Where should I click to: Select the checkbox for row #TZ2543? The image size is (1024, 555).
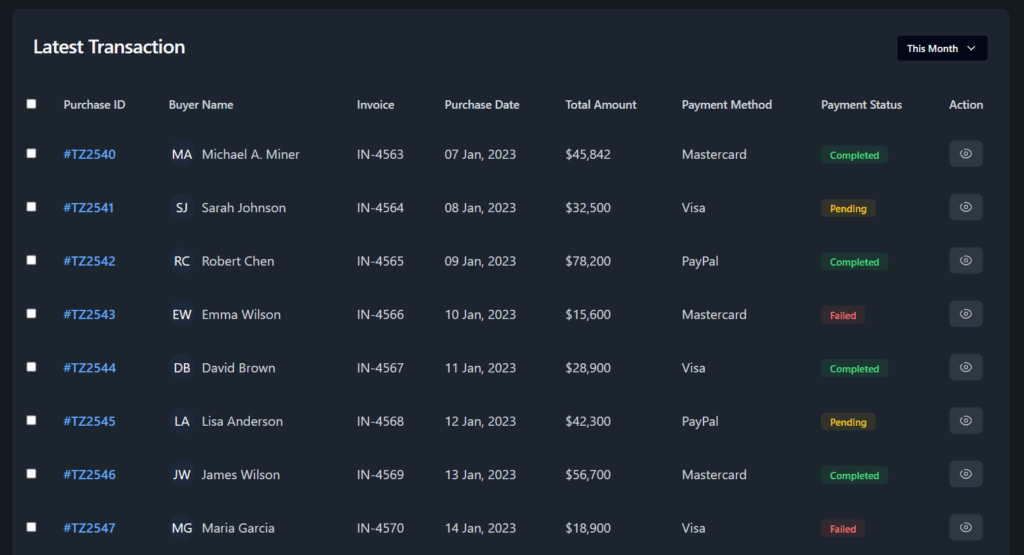coord(31,313)
